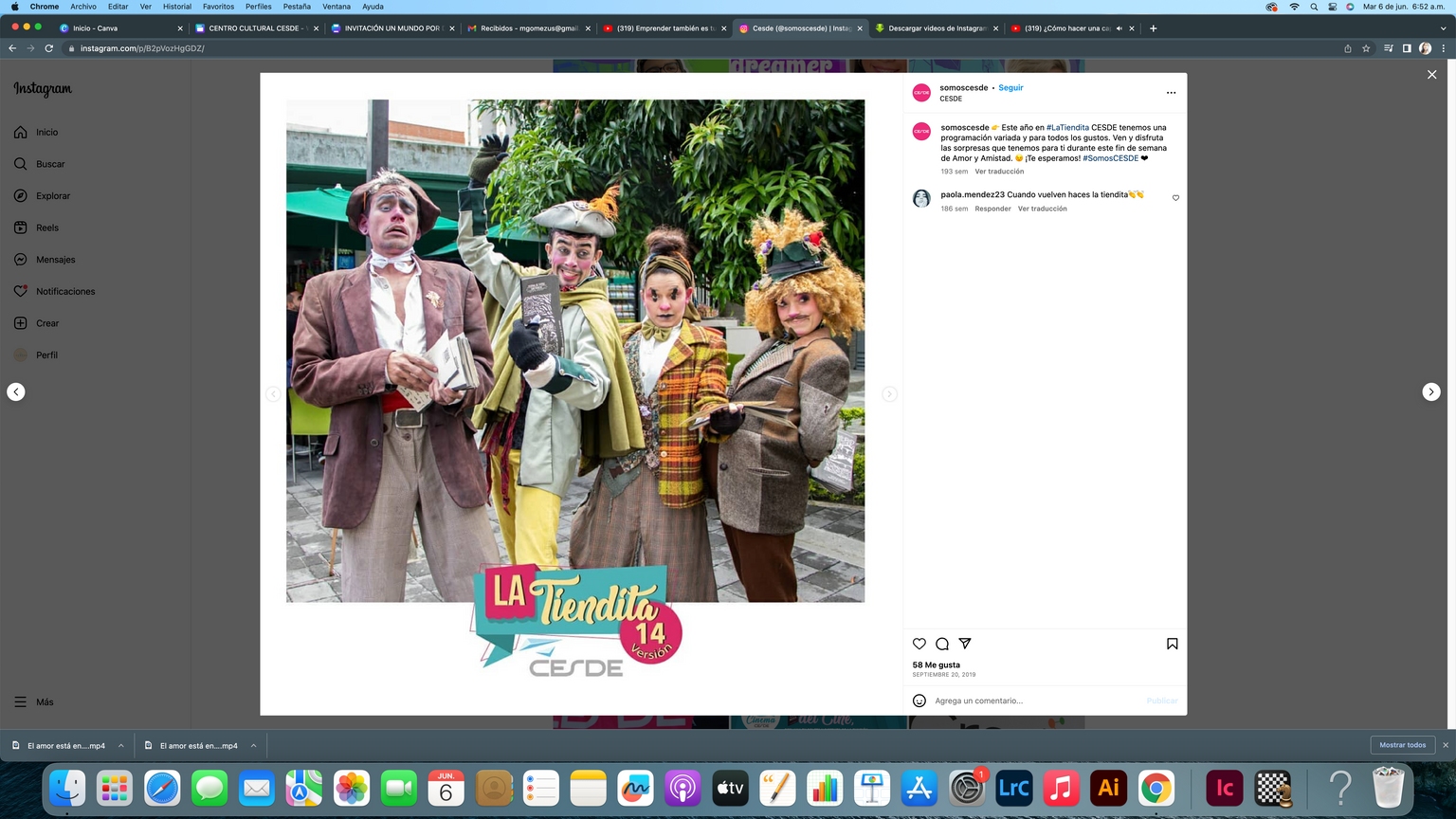View the 58 Me gusta likes list
Image resolution: width=1456 pixels, height=819 pixels.
tap(937, 665)
